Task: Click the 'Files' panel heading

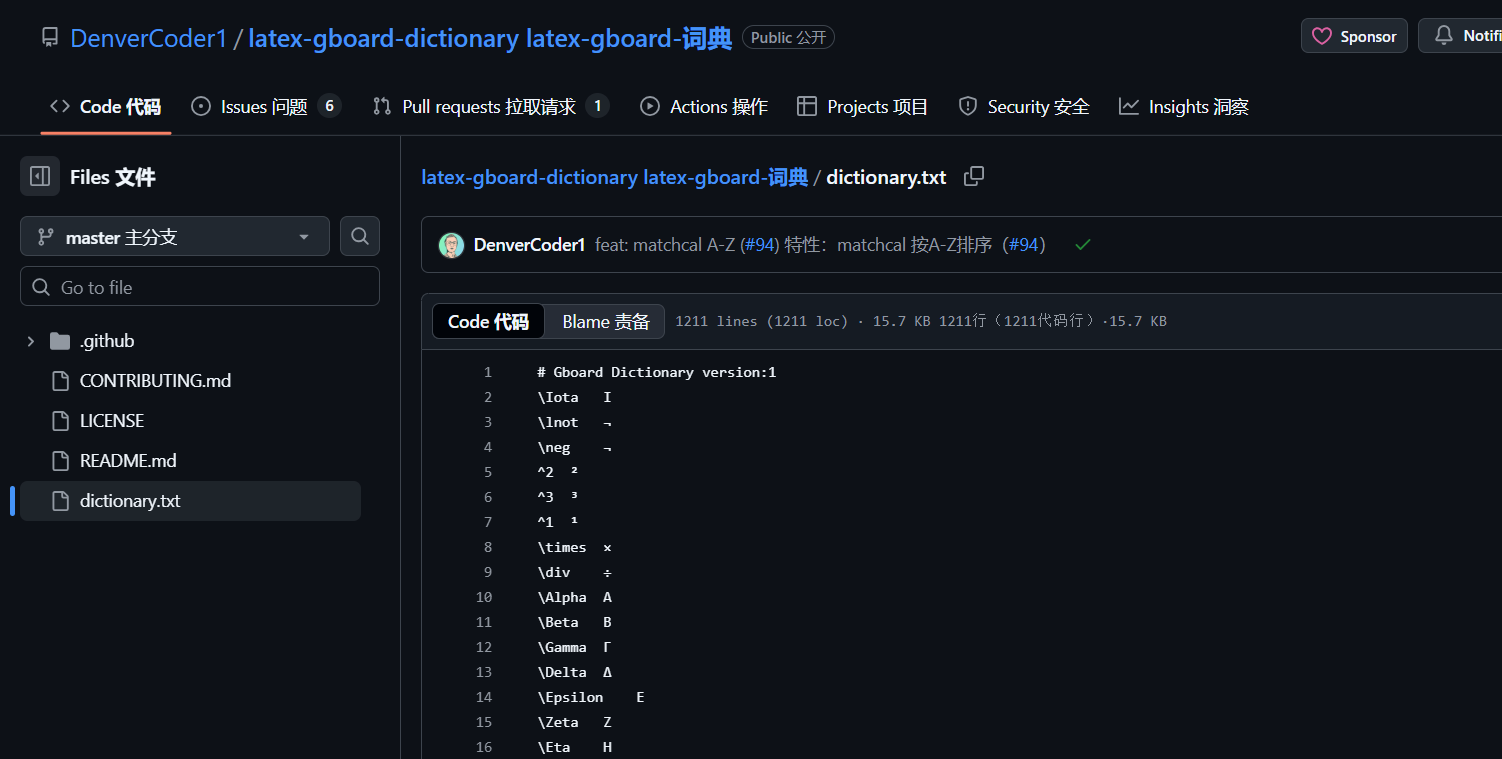Action: point(112,177)
